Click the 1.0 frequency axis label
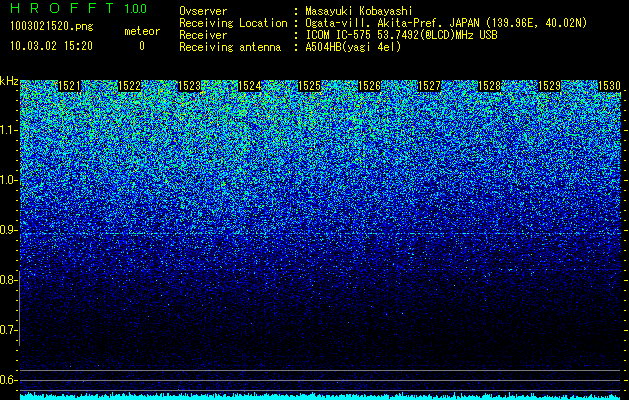The height and width of the screenshot is (400, 629). coord(7,180)
